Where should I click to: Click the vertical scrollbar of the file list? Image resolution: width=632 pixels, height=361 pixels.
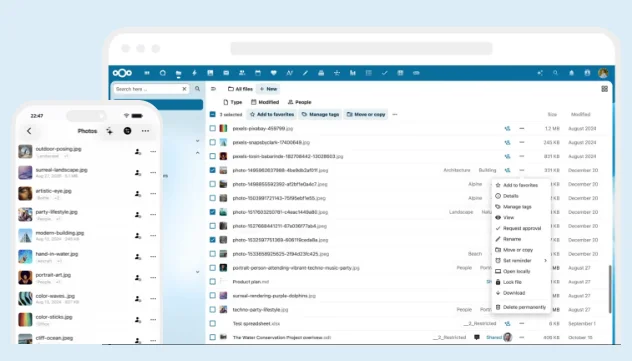point(610,288)
